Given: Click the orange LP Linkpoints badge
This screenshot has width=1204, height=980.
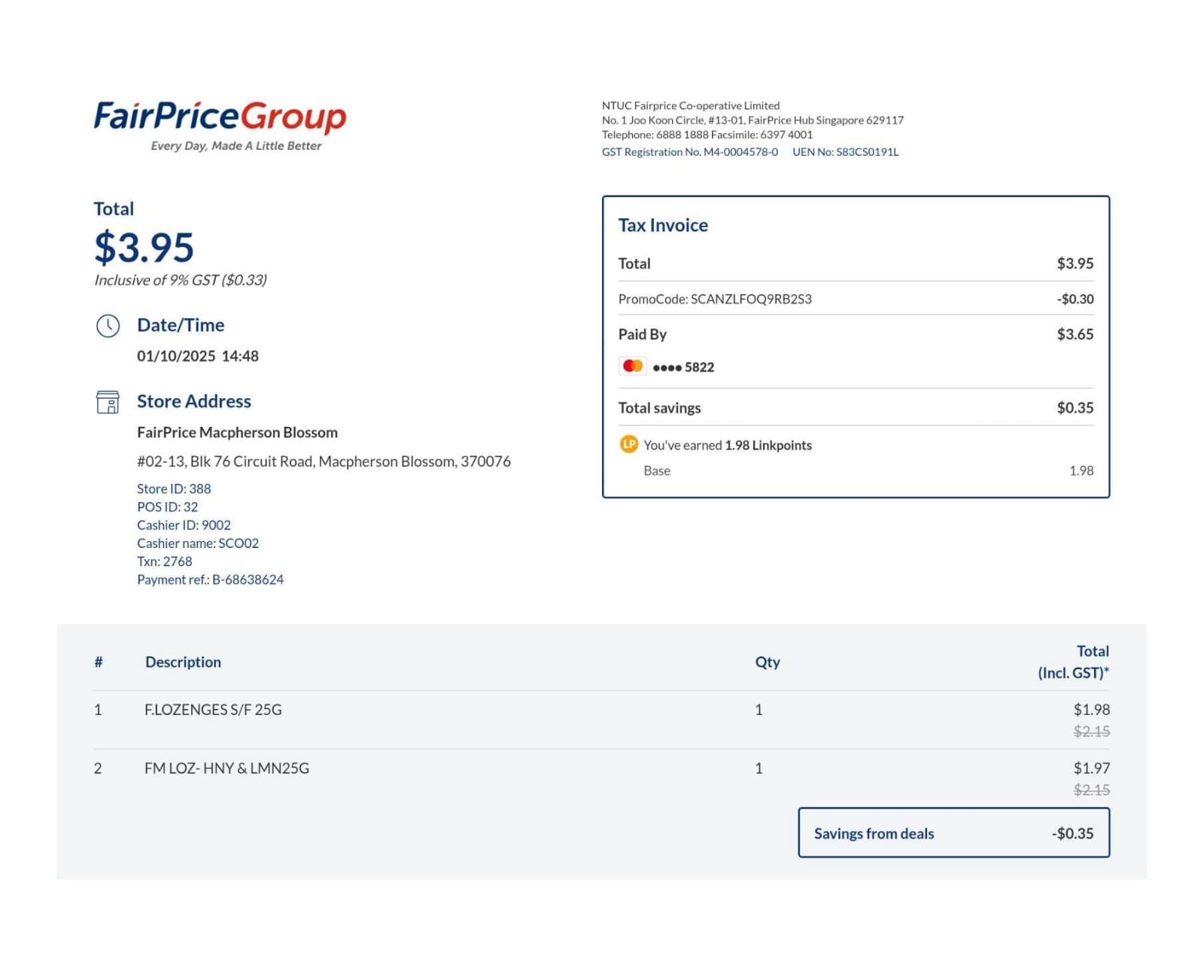Looking at the screenshot, I should click(x=628, y=444).
